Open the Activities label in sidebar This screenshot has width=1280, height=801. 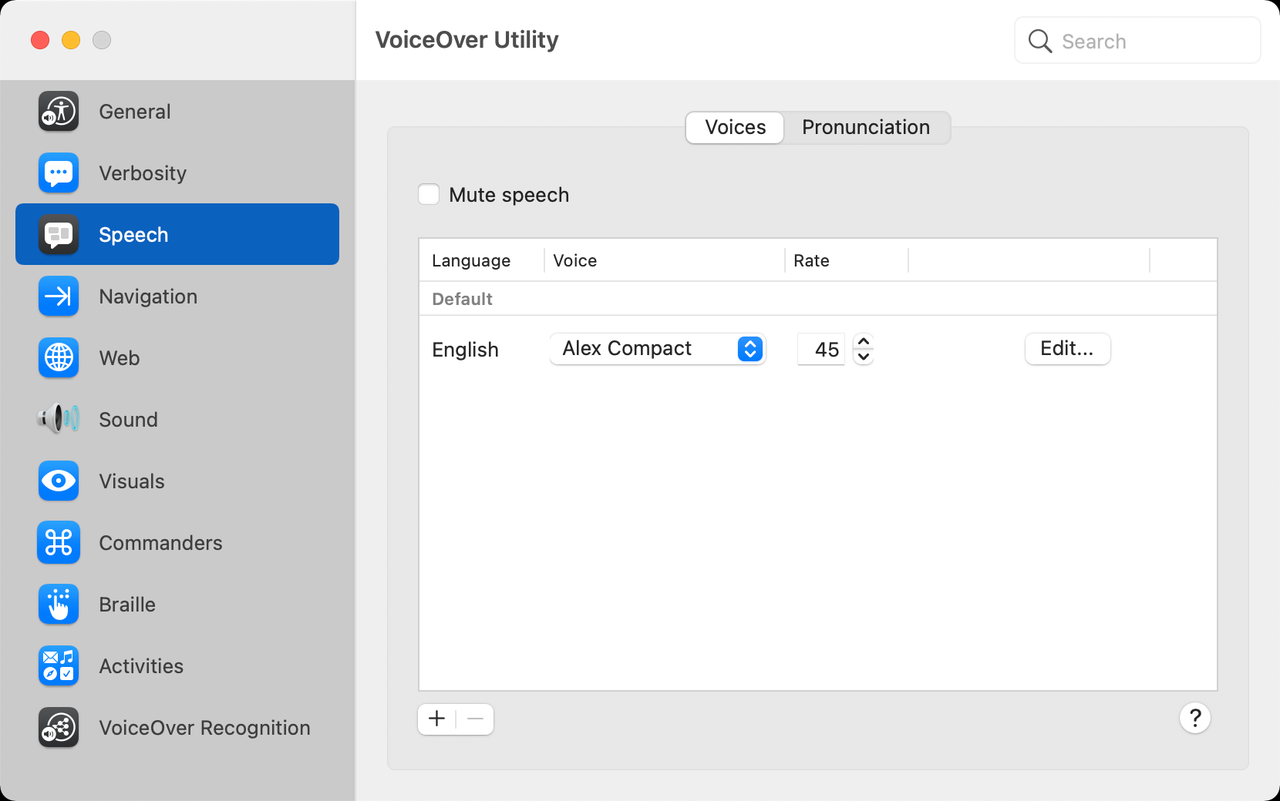141,666
